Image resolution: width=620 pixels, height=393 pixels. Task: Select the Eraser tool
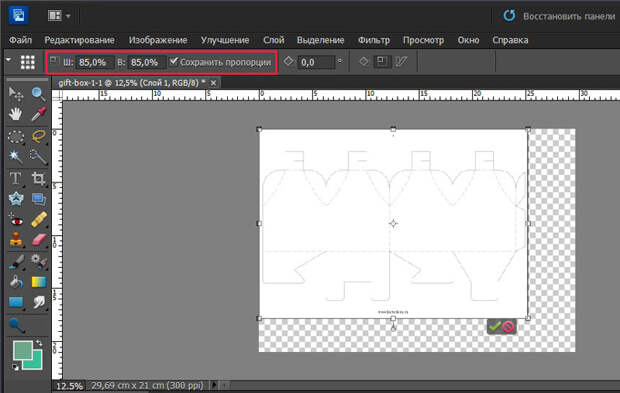[x=38, y=240]
